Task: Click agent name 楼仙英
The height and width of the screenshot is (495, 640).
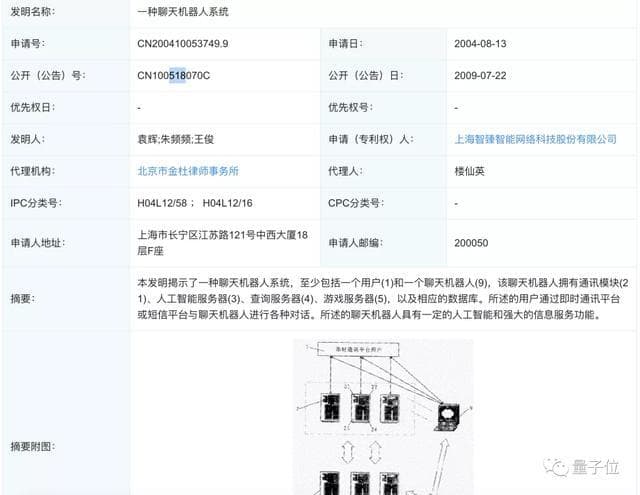Action: tap(469, 171)
